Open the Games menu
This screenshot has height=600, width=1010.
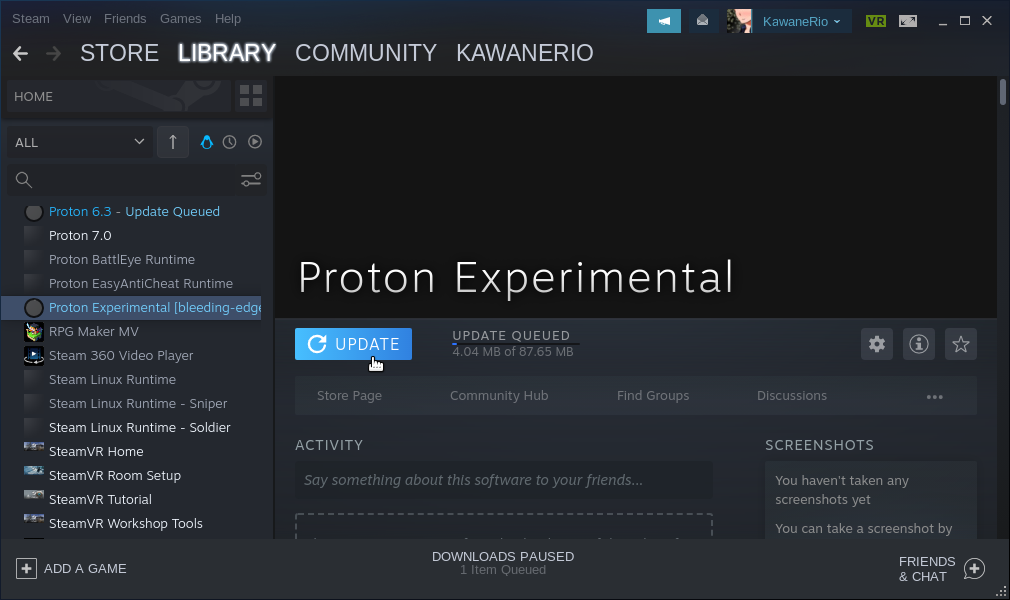[180, 19]
